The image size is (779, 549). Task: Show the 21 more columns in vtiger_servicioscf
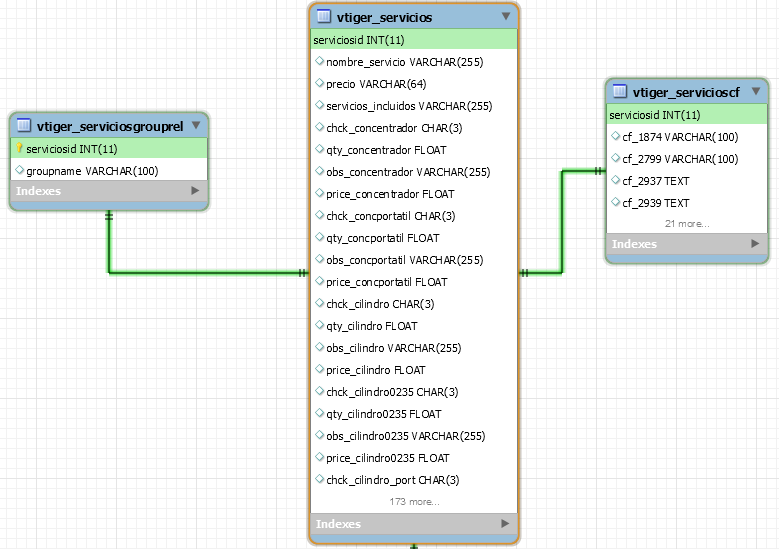pyautogui.click(x=687, y=224)
